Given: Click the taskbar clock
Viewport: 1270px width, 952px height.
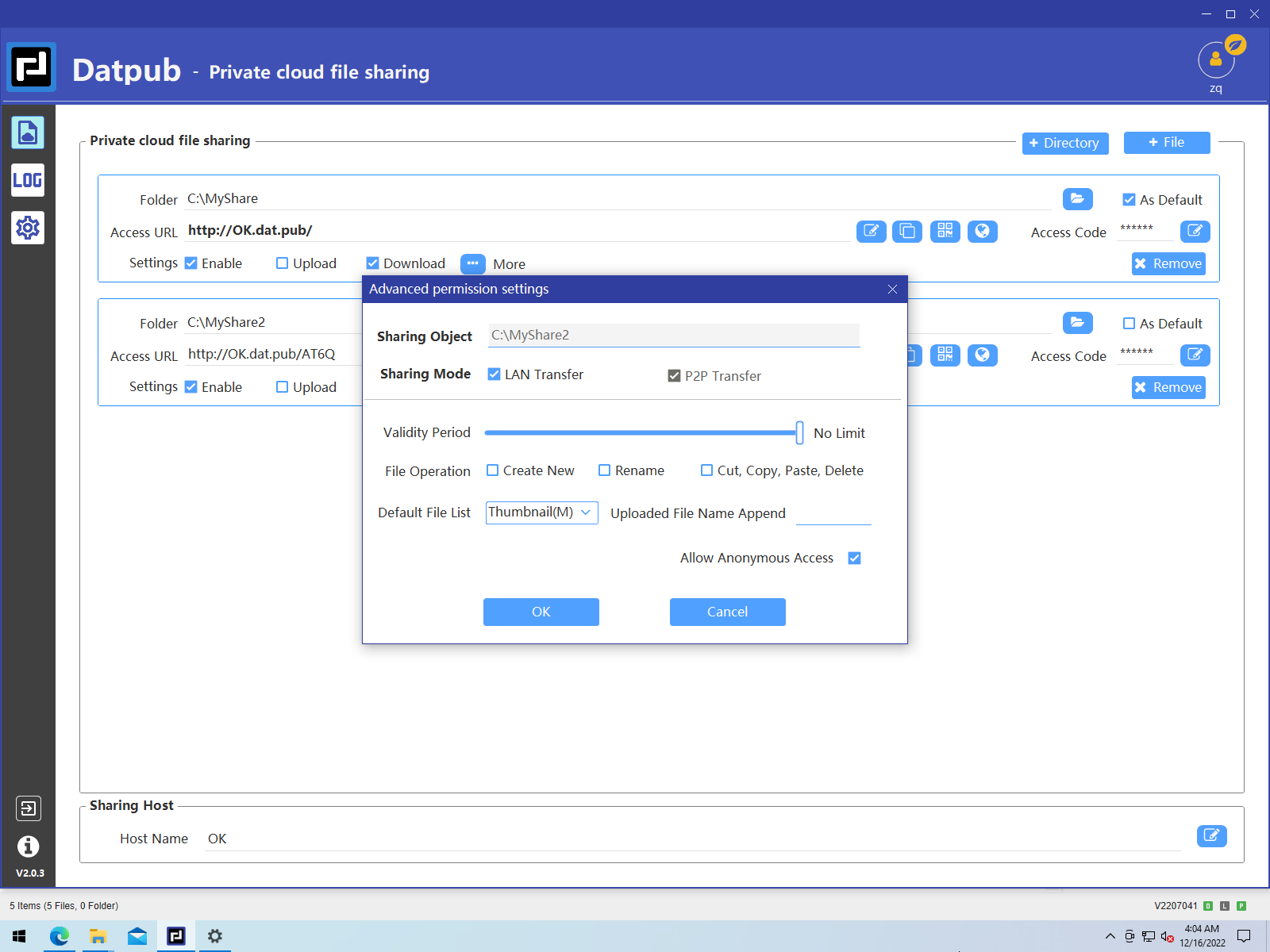Looking at the screenshot, I should tap(1202, 936).
